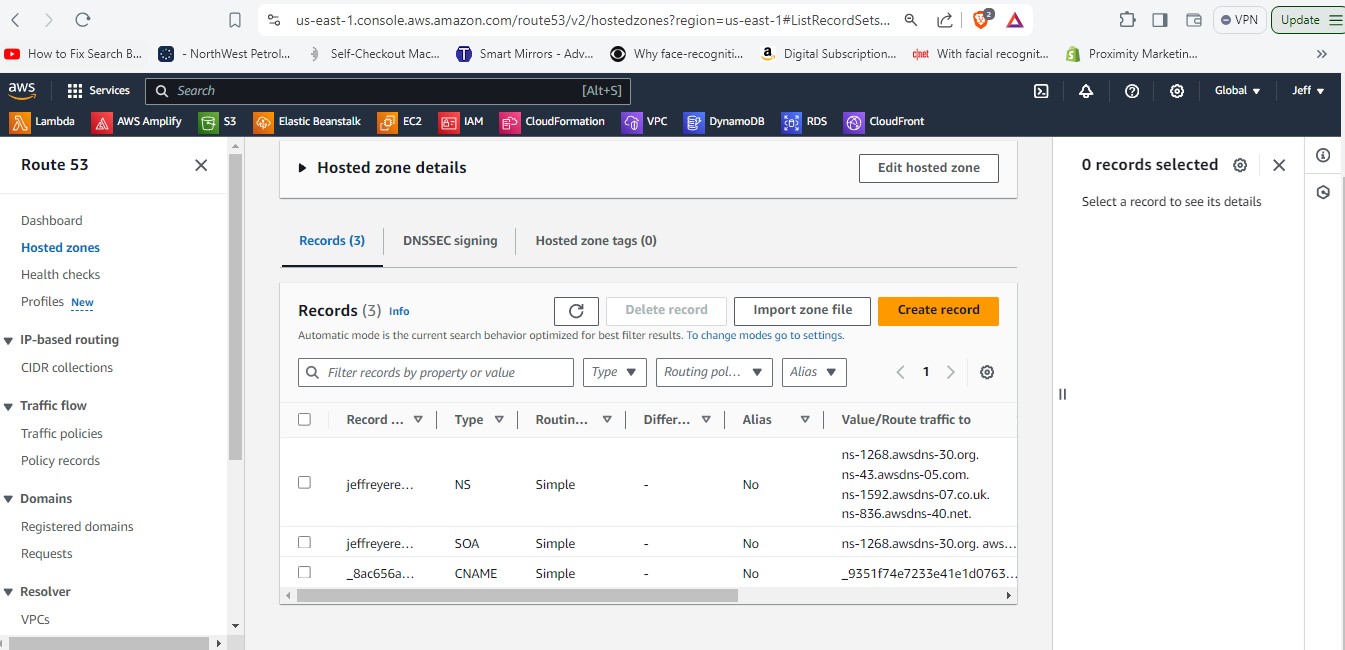Open Health checks in sidebar
1345x650 pixels.
61,275
